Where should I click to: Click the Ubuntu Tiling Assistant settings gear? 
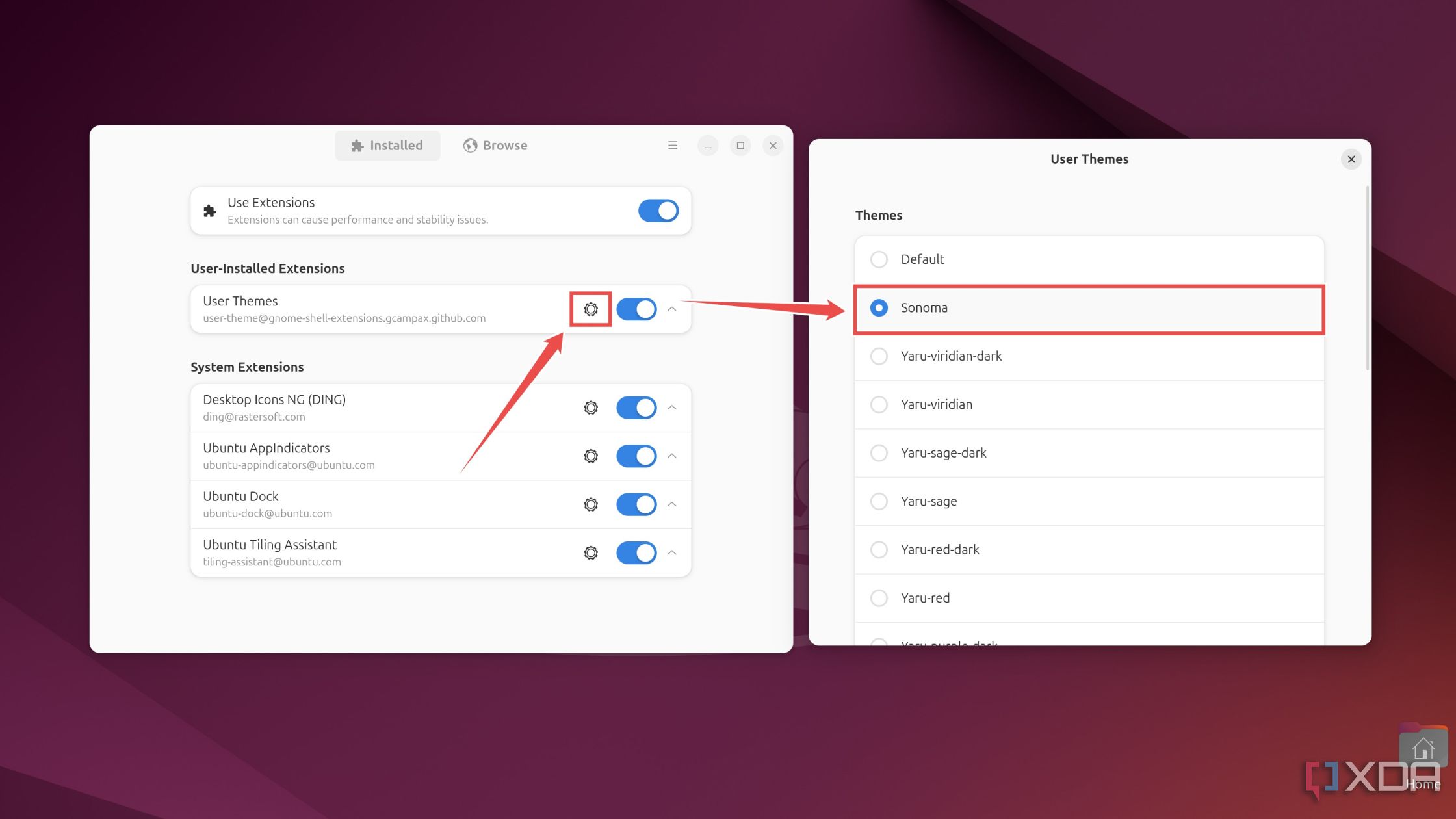[591, 552]
